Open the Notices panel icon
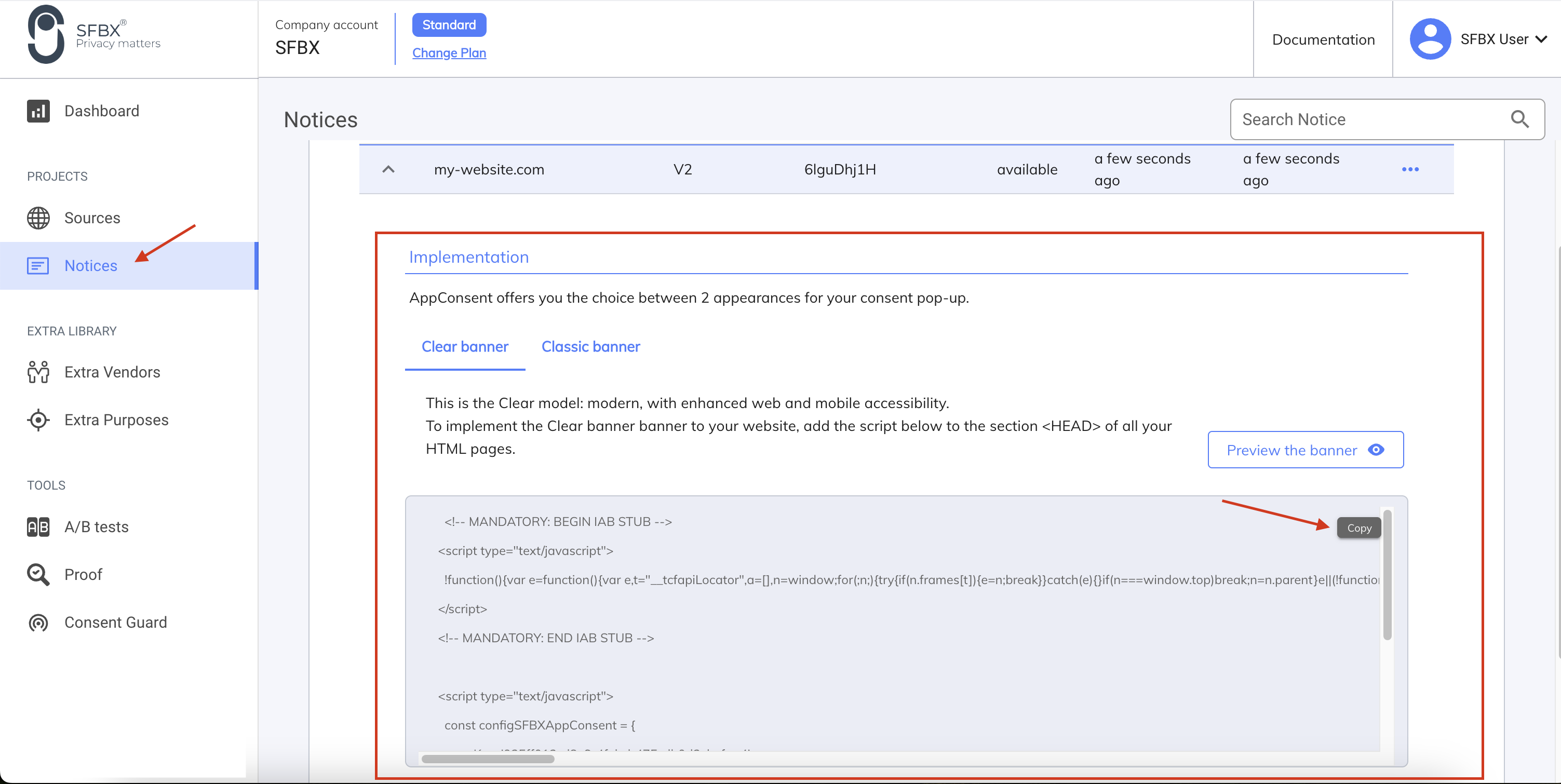1561x784 pixels. [x=38, y=265]
